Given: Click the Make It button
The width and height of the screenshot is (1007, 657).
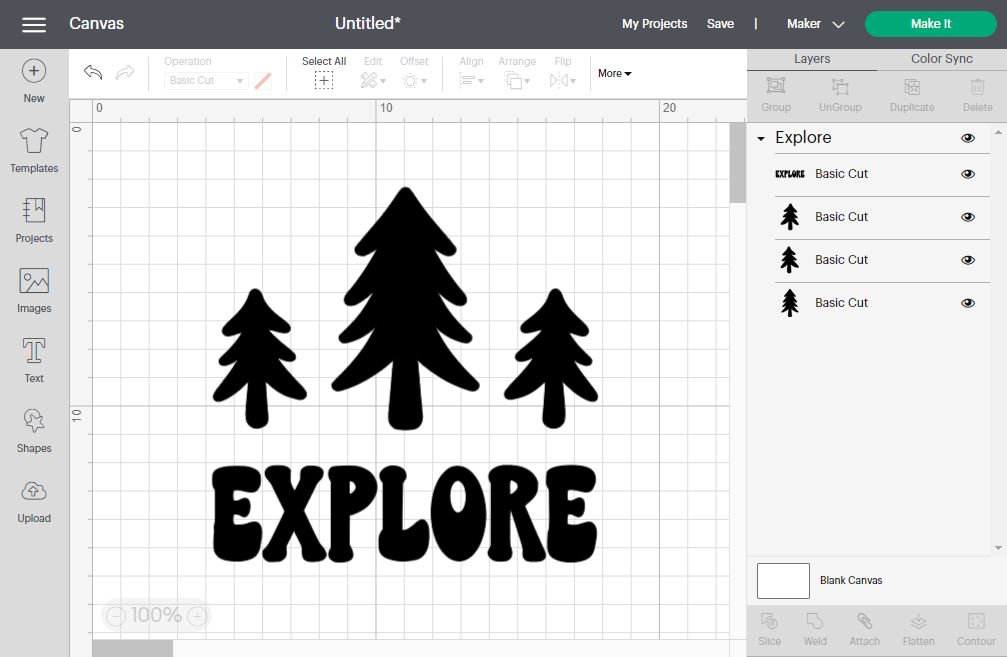Looking at the screenshot, I should 929,23.
